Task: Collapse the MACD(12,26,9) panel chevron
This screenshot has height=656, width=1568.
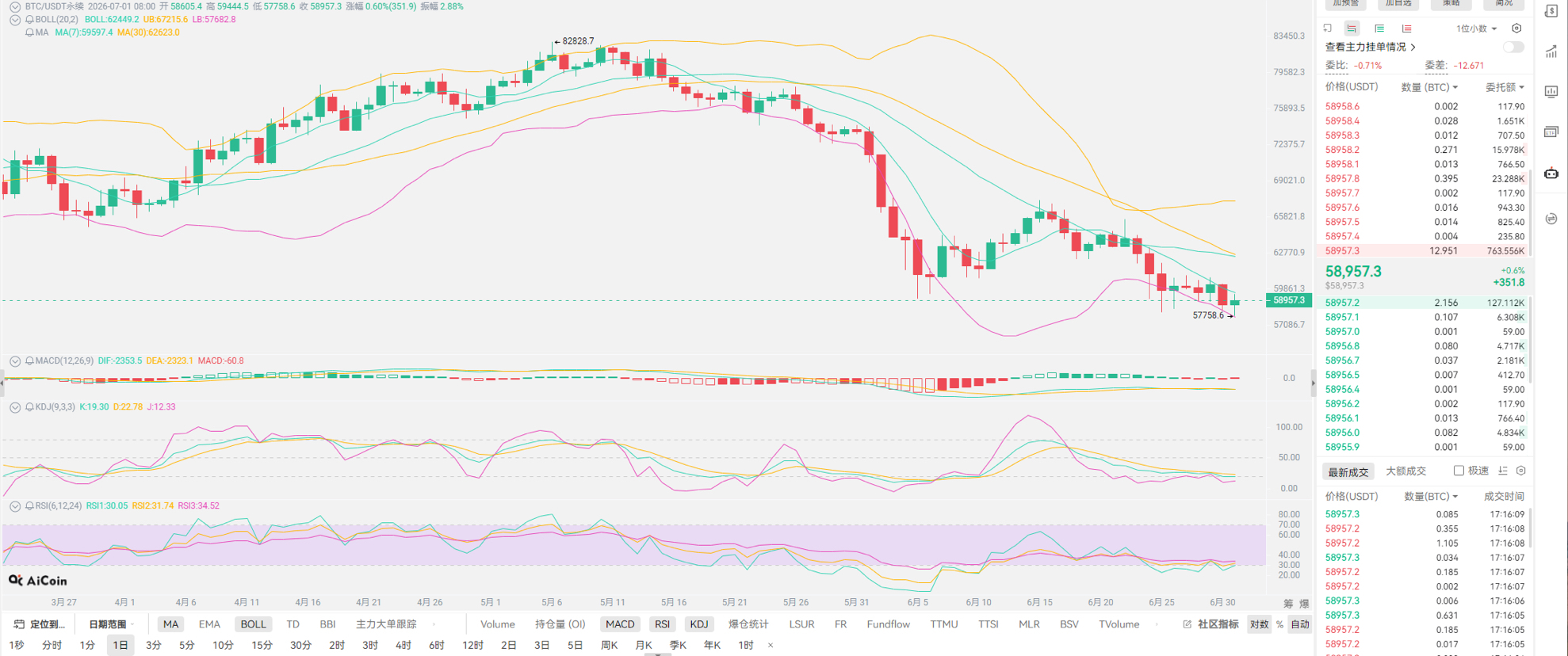Action: tap(15, 360)
